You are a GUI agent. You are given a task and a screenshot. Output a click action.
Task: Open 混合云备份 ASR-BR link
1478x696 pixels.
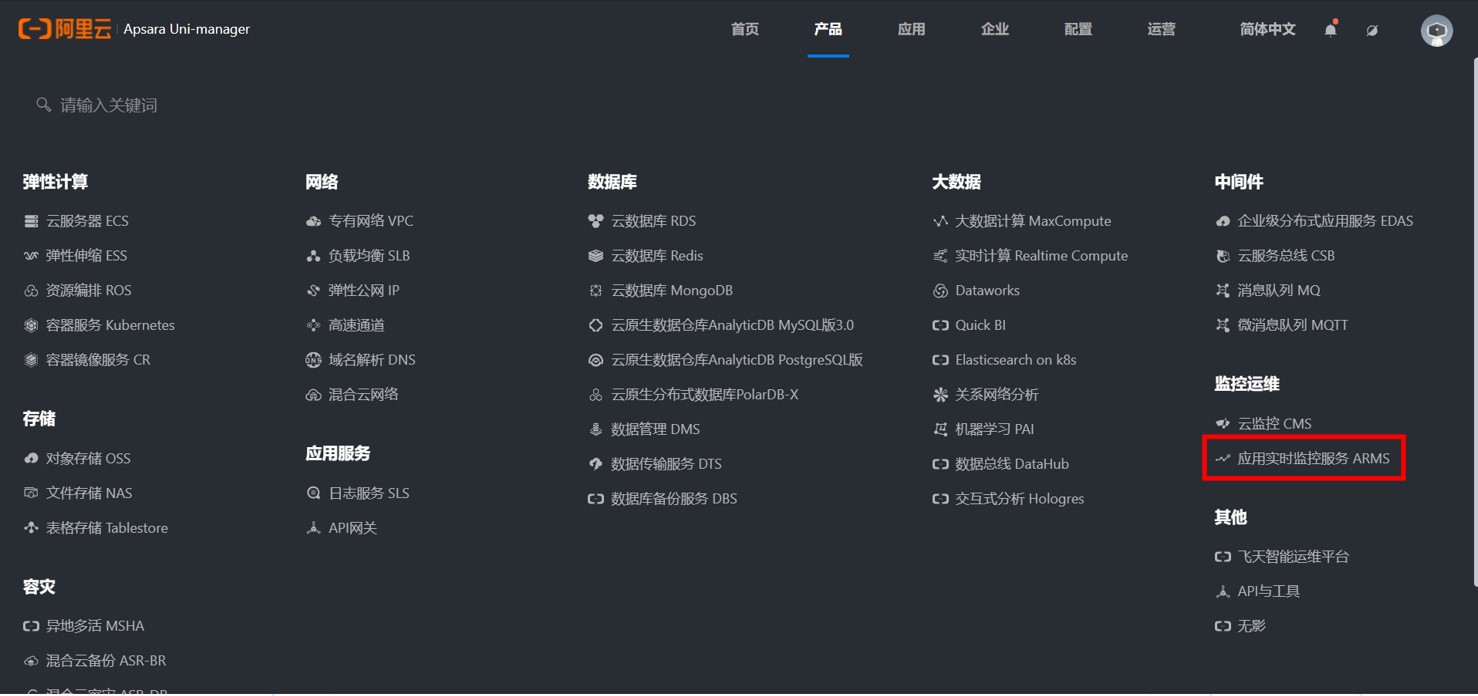[106, 661]
